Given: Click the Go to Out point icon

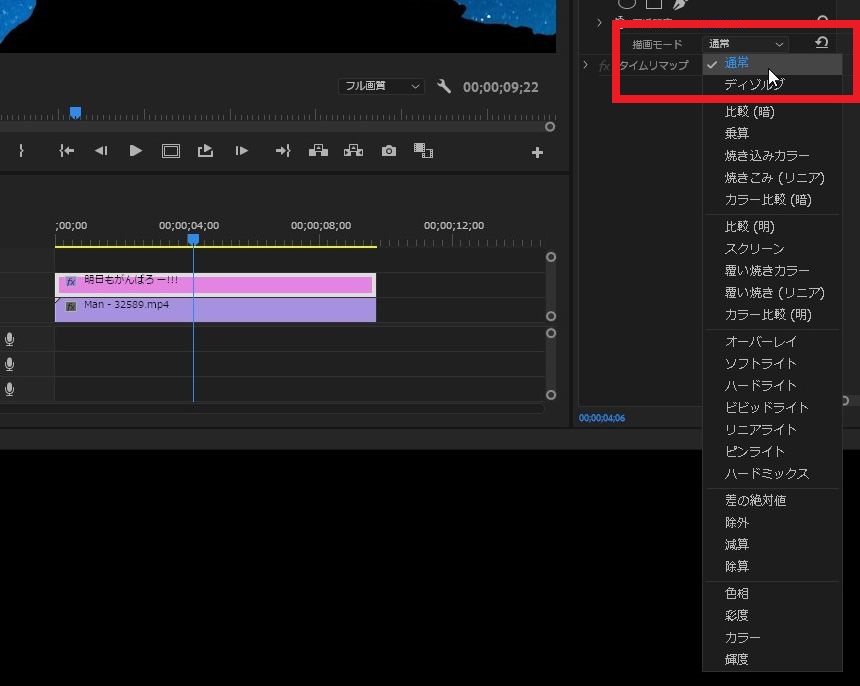Looking at the screenshot, I should 283,151.
